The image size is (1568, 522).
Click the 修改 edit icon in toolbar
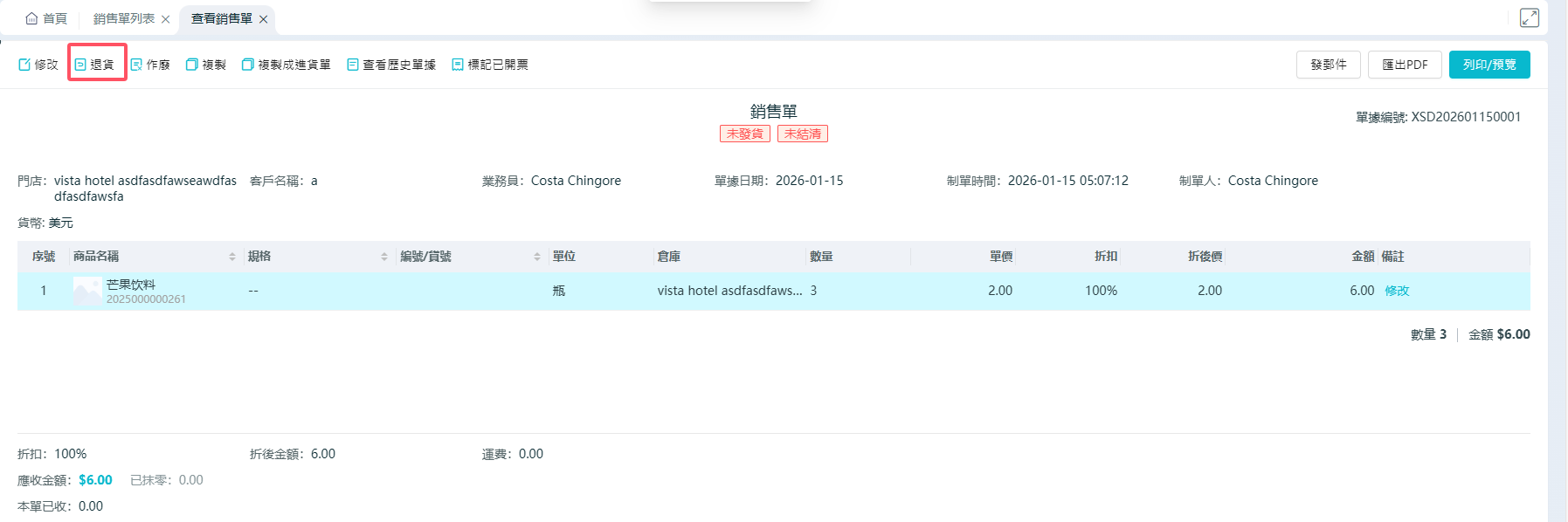(24, 65)
